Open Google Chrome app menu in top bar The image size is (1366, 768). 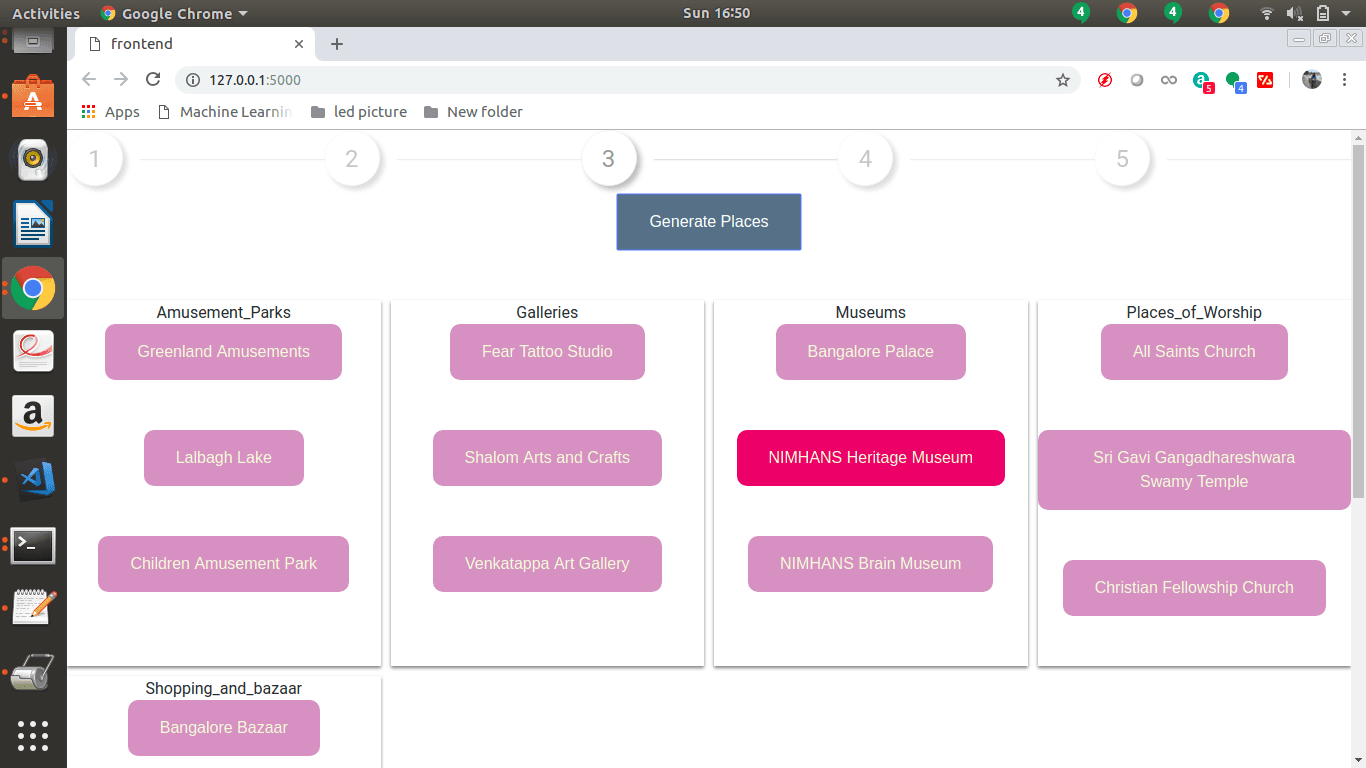pos(175,13)
